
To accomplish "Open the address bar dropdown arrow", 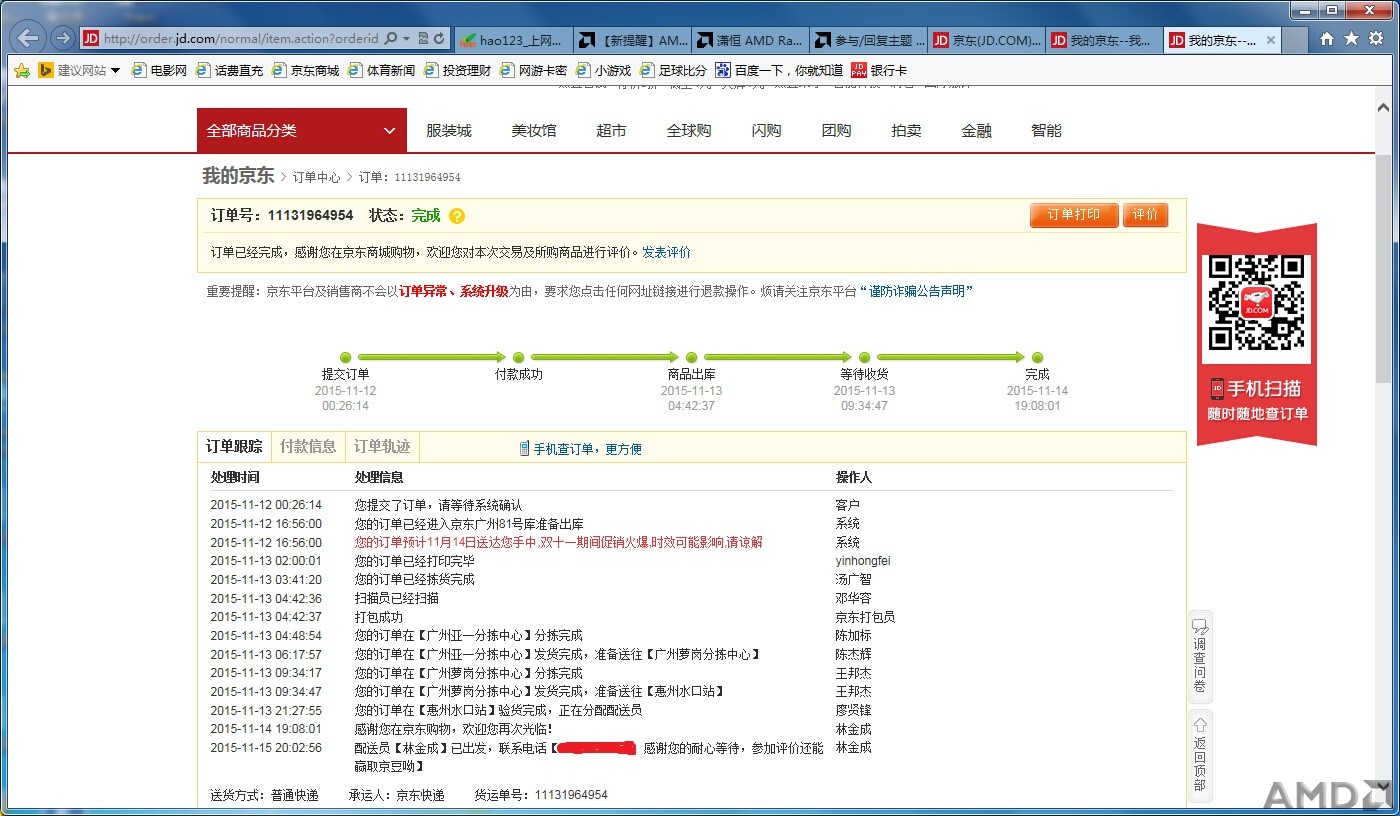I will pyautogui.click(x=407, y=39).
